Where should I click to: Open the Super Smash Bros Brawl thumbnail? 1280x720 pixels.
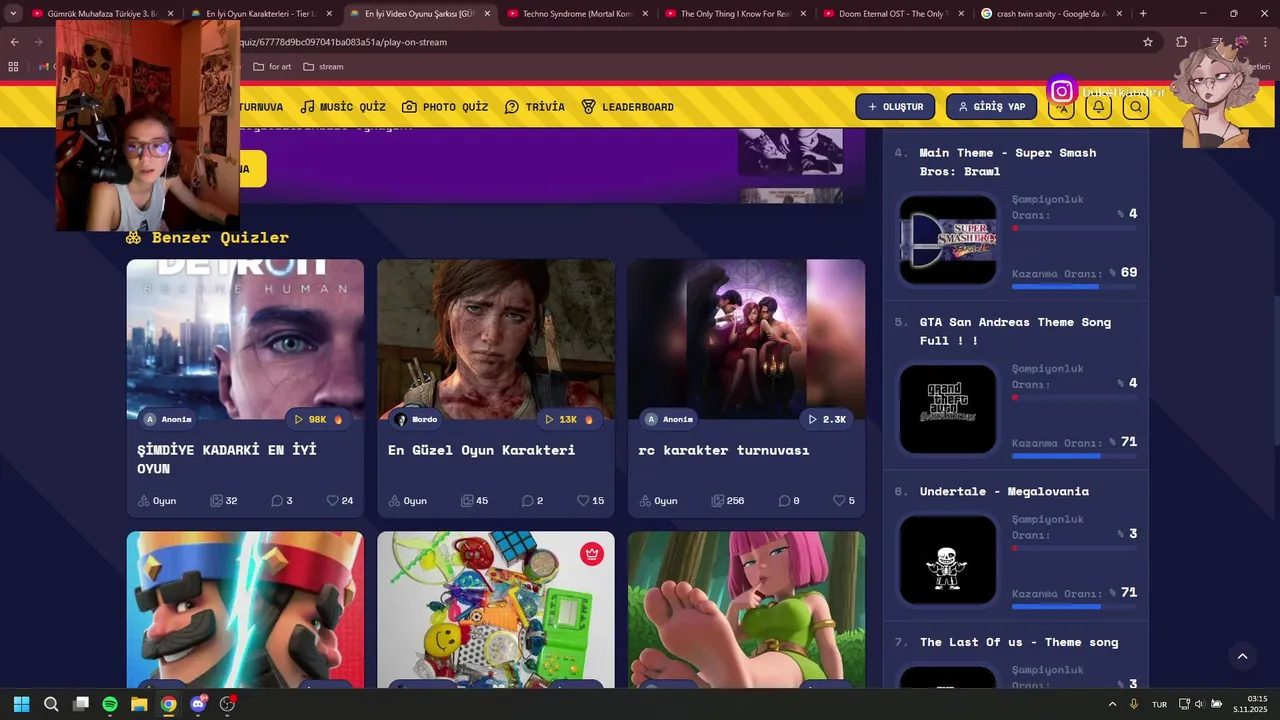[948, 240]
